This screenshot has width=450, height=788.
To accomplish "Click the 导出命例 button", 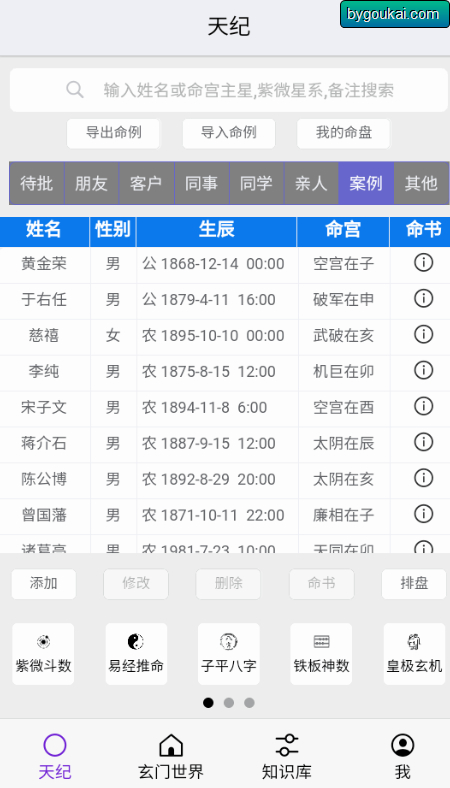I will click(113, 133).
